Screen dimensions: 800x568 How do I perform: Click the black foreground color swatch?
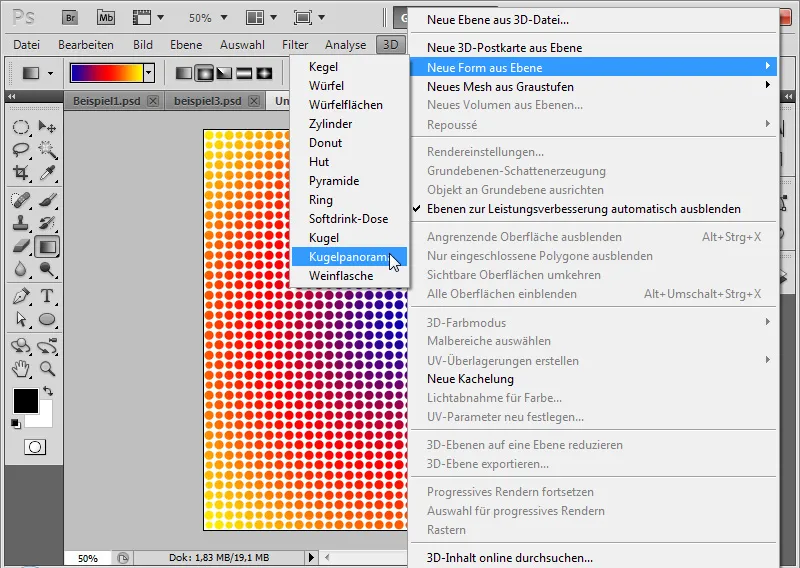[x=26, y=401]
